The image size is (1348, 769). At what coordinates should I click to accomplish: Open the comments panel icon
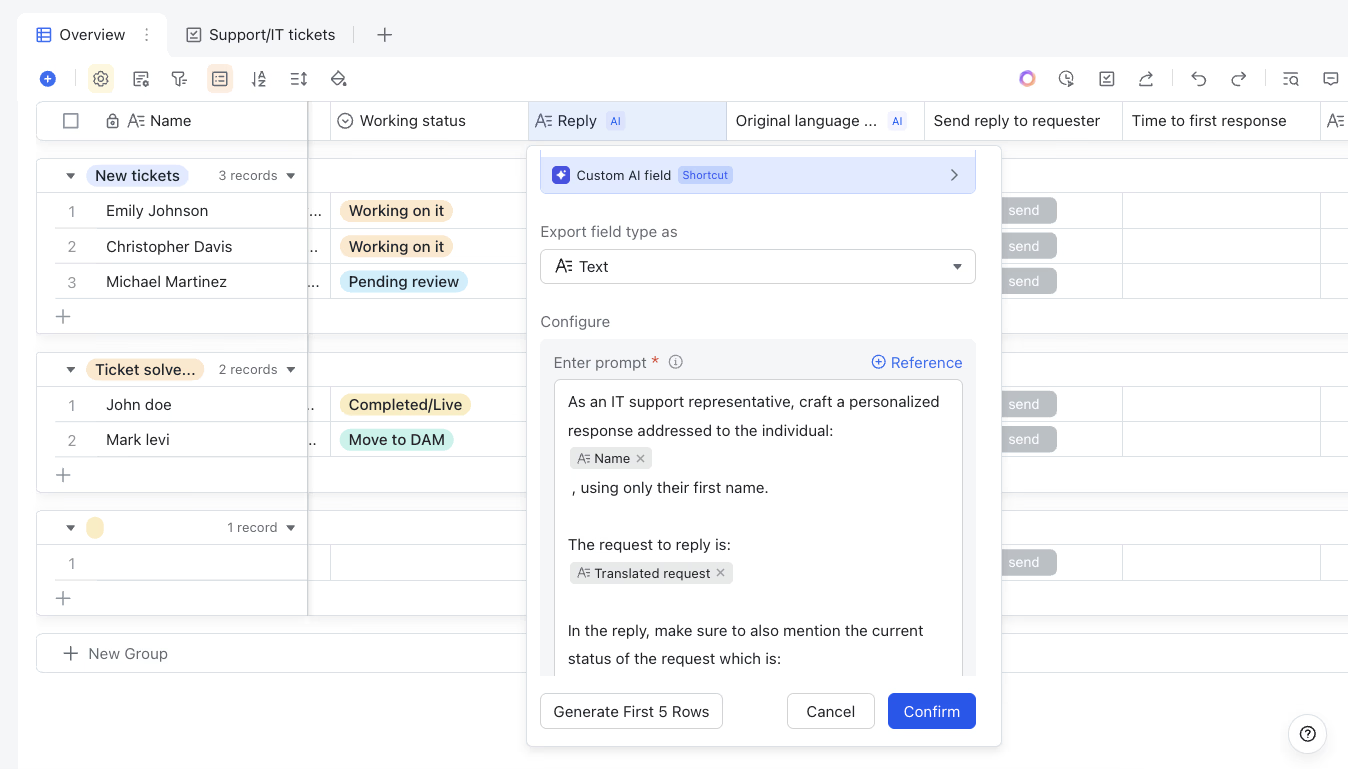pyautogui.click(x=1330, y=79)
